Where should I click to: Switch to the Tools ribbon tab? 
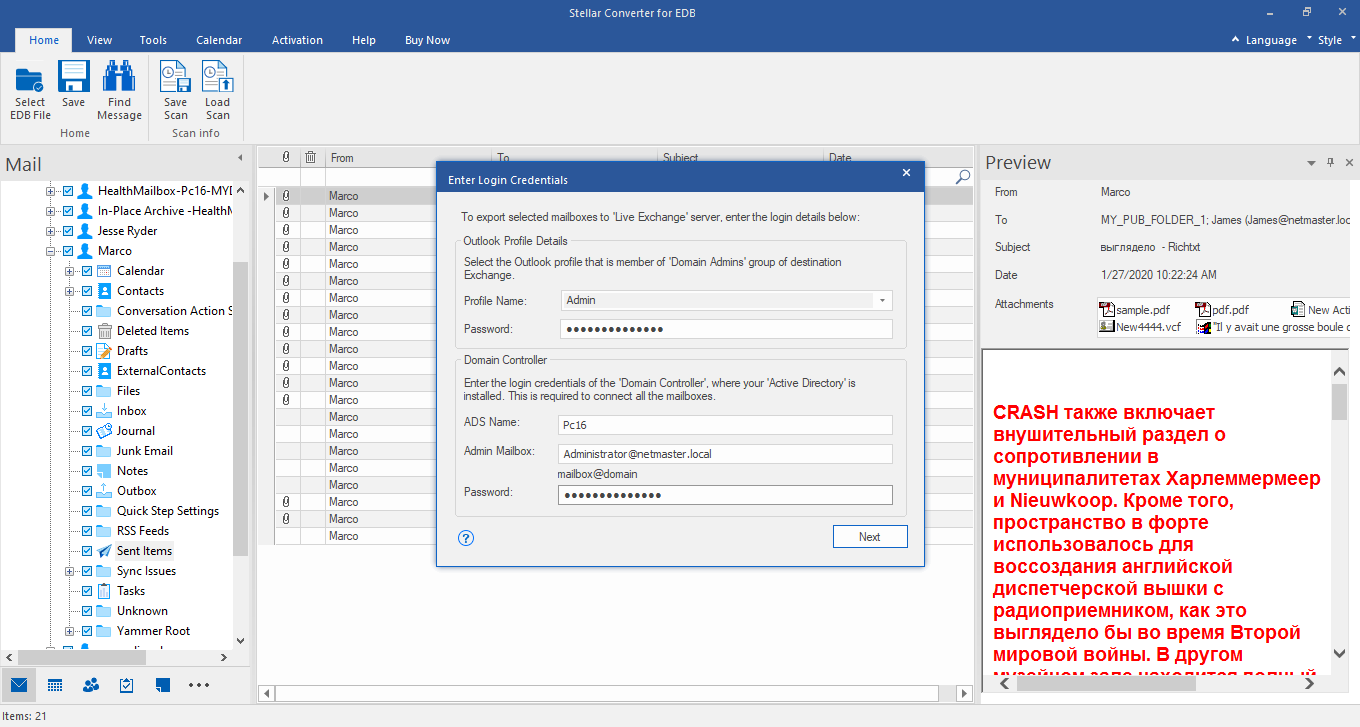[x=153, y=40]
